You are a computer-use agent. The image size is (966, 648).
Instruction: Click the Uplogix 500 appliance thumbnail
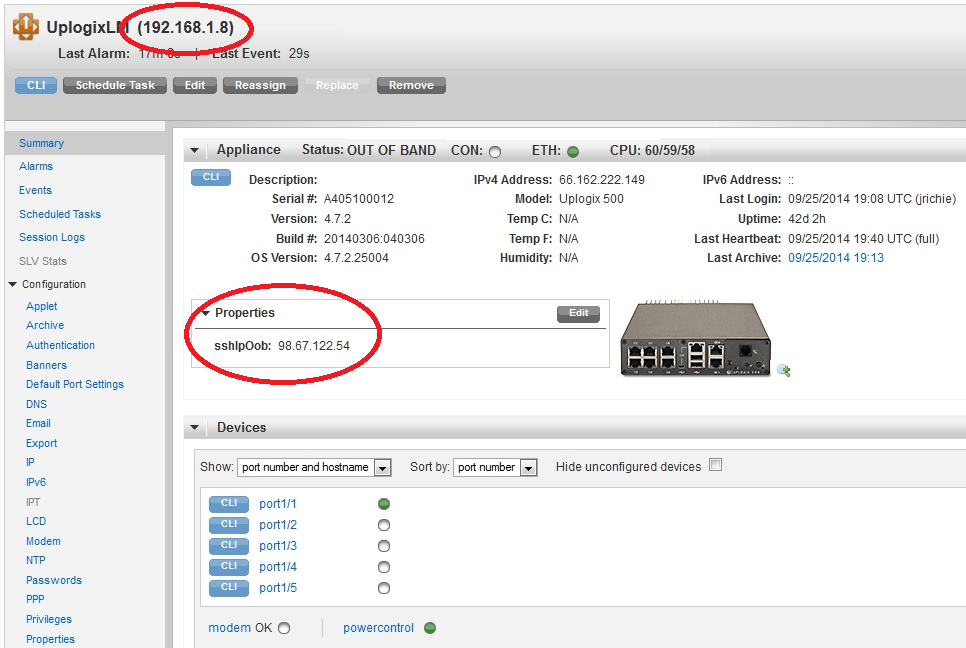695,340
